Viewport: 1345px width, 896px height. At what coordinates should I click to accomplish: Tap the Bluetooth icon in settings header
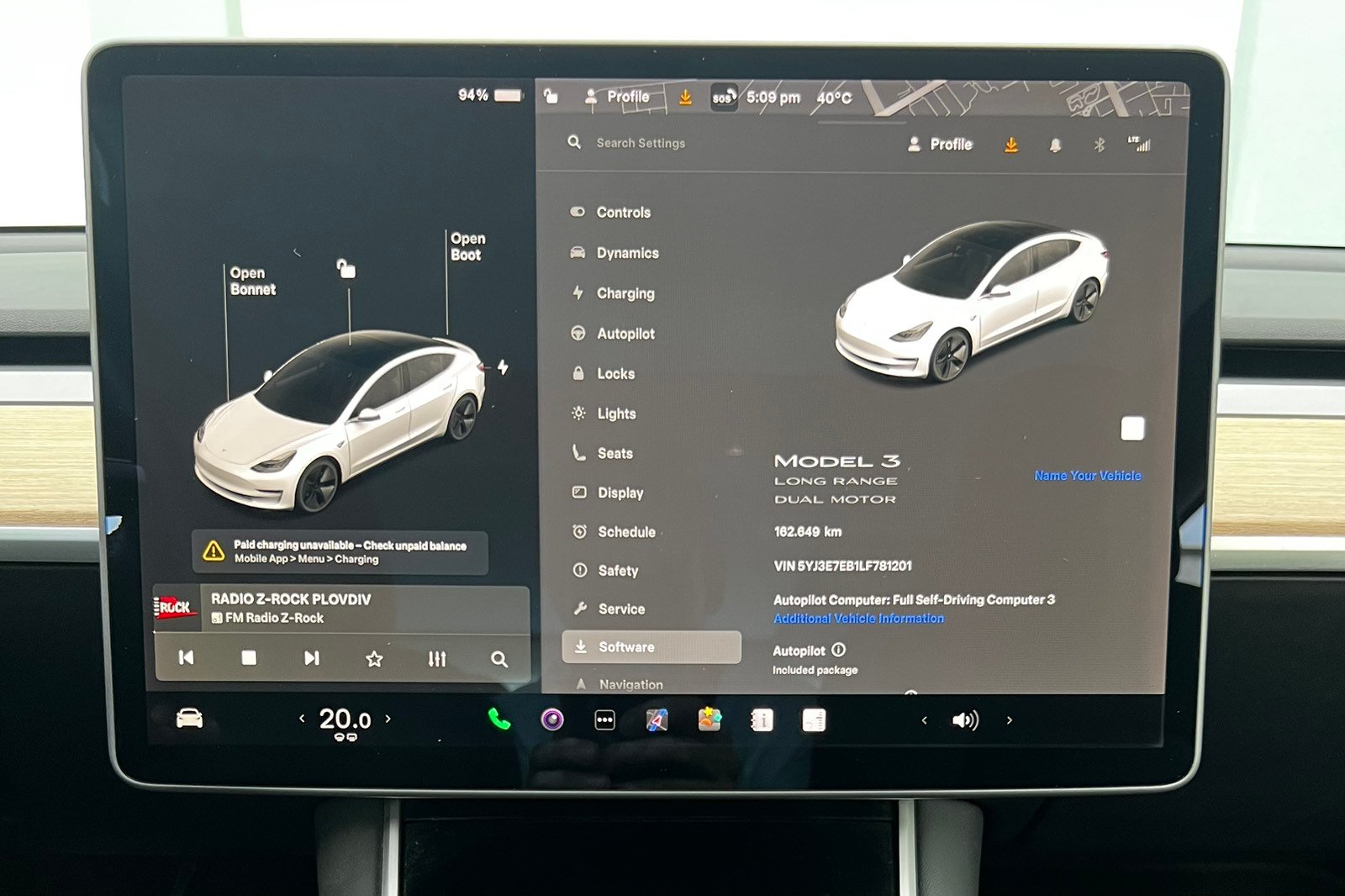click(x=1099, y=145)
